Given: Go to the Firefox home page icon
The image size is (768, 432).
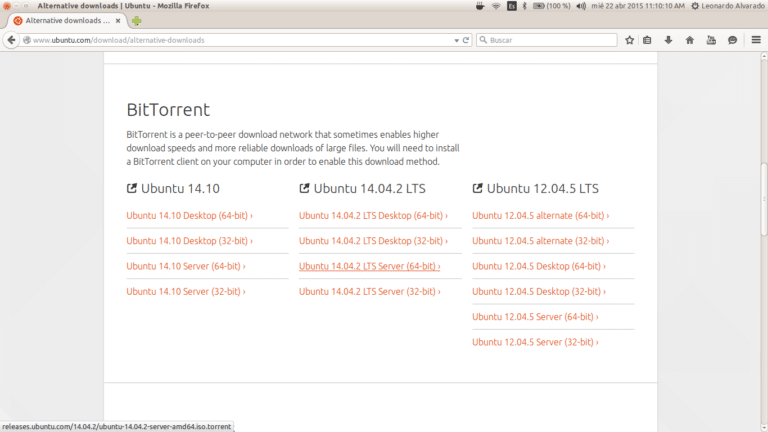Looking at the screenshot, I should (690, 40).
